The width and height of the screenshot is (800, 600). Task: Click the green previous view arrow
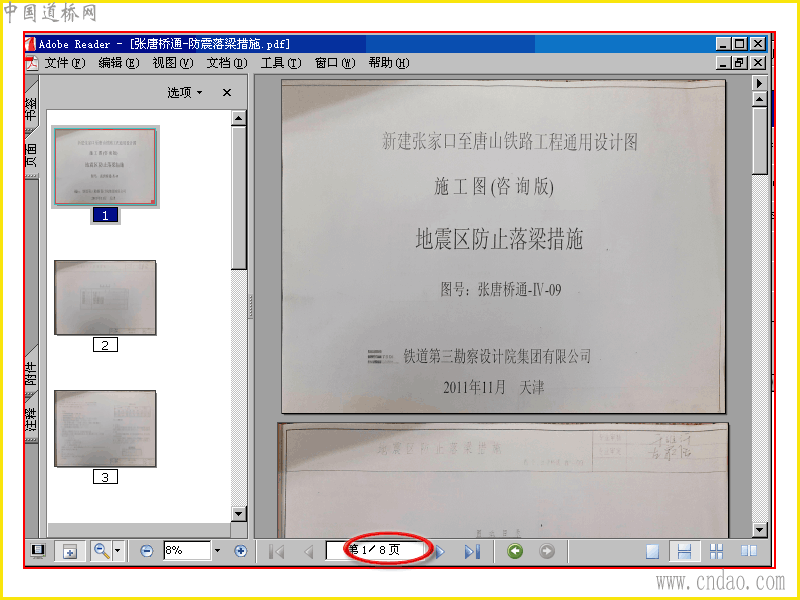point(515,551)
